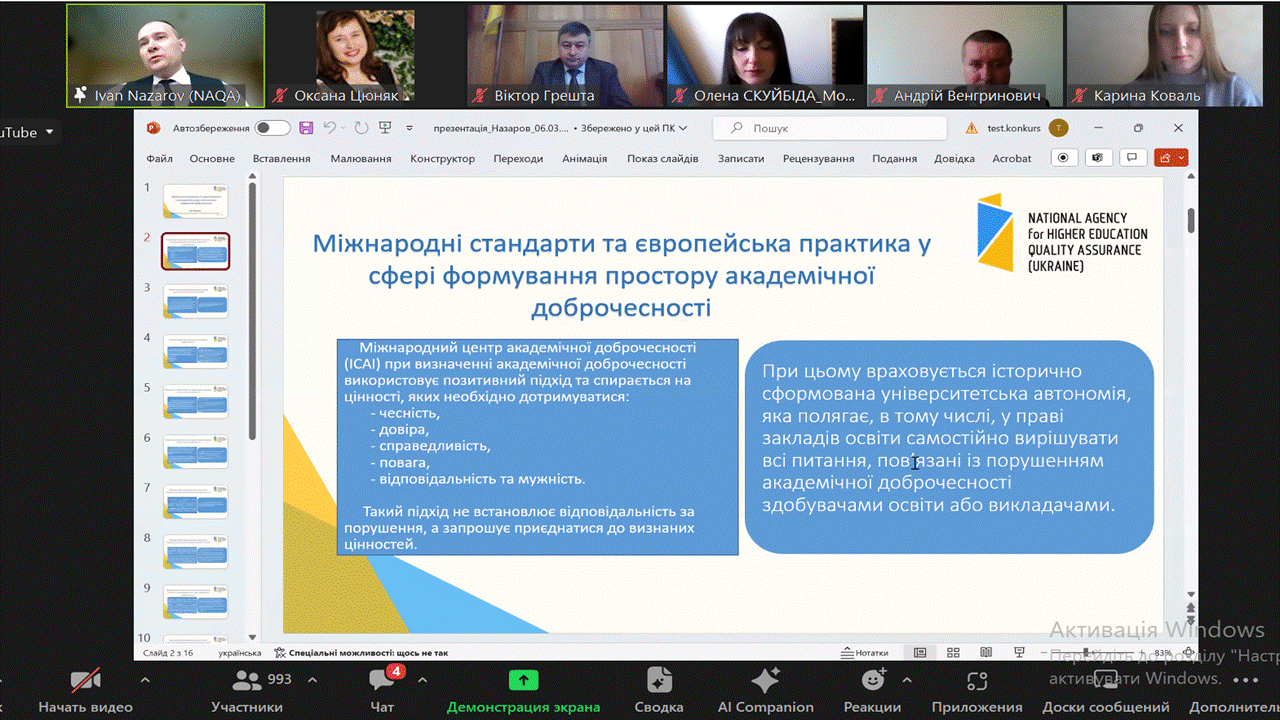Expand the arrow next to Участники
Image resolution: width=1280 pixels, height=720 pixels.
click(310, 680)
